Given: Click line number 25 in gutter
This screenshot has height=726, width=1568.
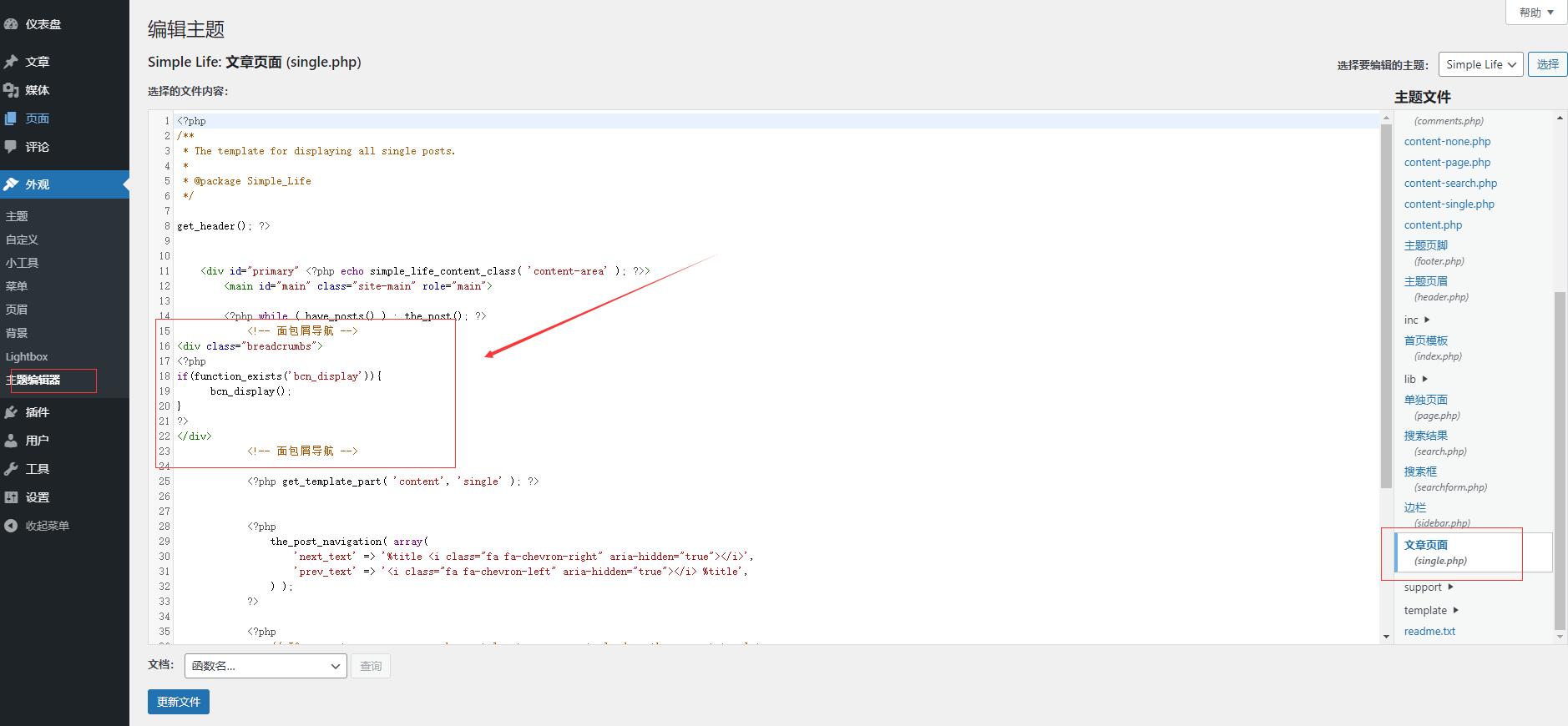Looking at the screenshot, I should (x=164, y=481).
